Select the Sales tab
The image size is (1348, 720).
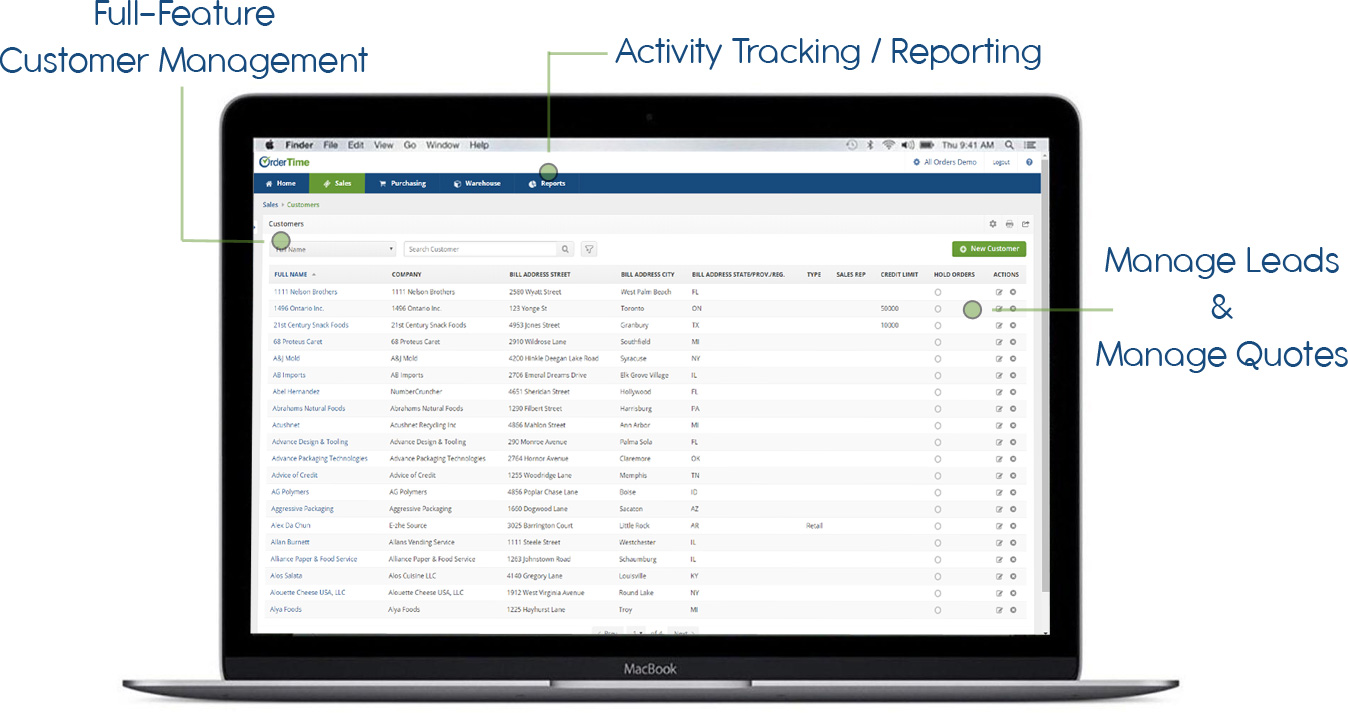click(x=337, y=183)
